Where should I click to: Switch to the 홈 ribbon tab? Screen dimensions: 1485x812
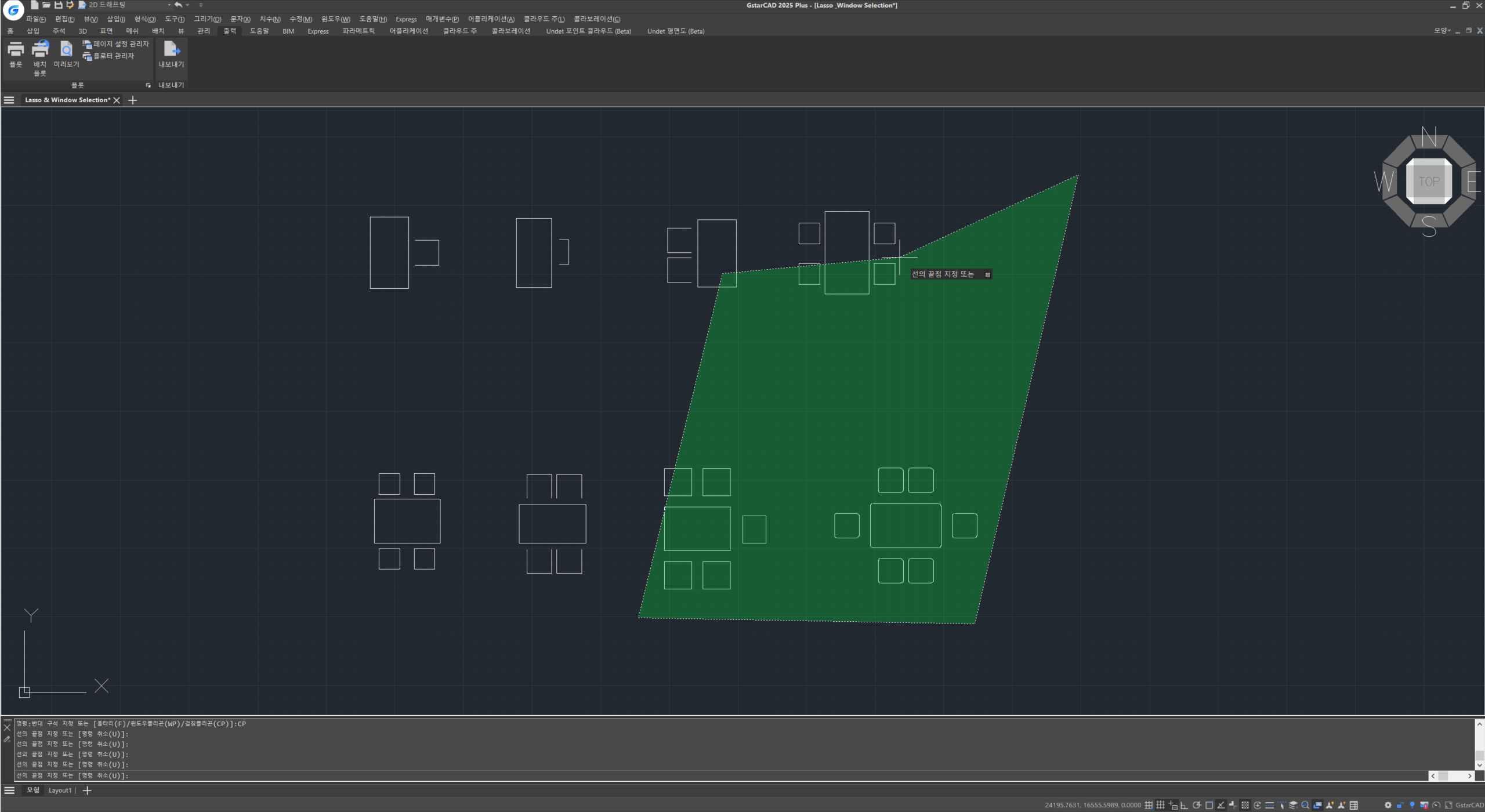(10, 31)
